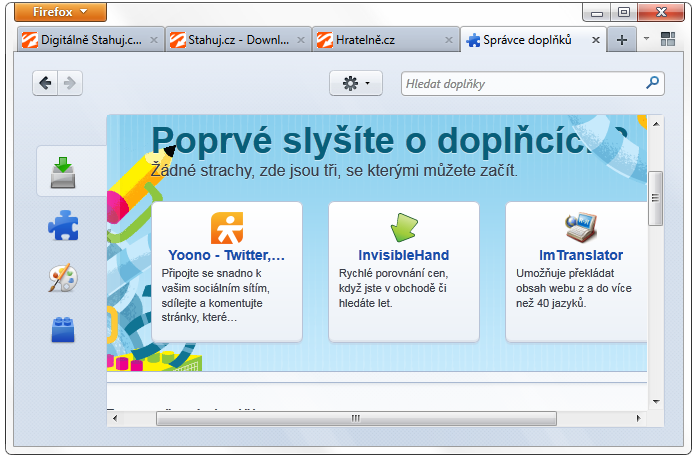Viewport: 697px width, 456px height.
Task: Open the 'Yoono - Twitter,...' link
Action: coord(226,255)
